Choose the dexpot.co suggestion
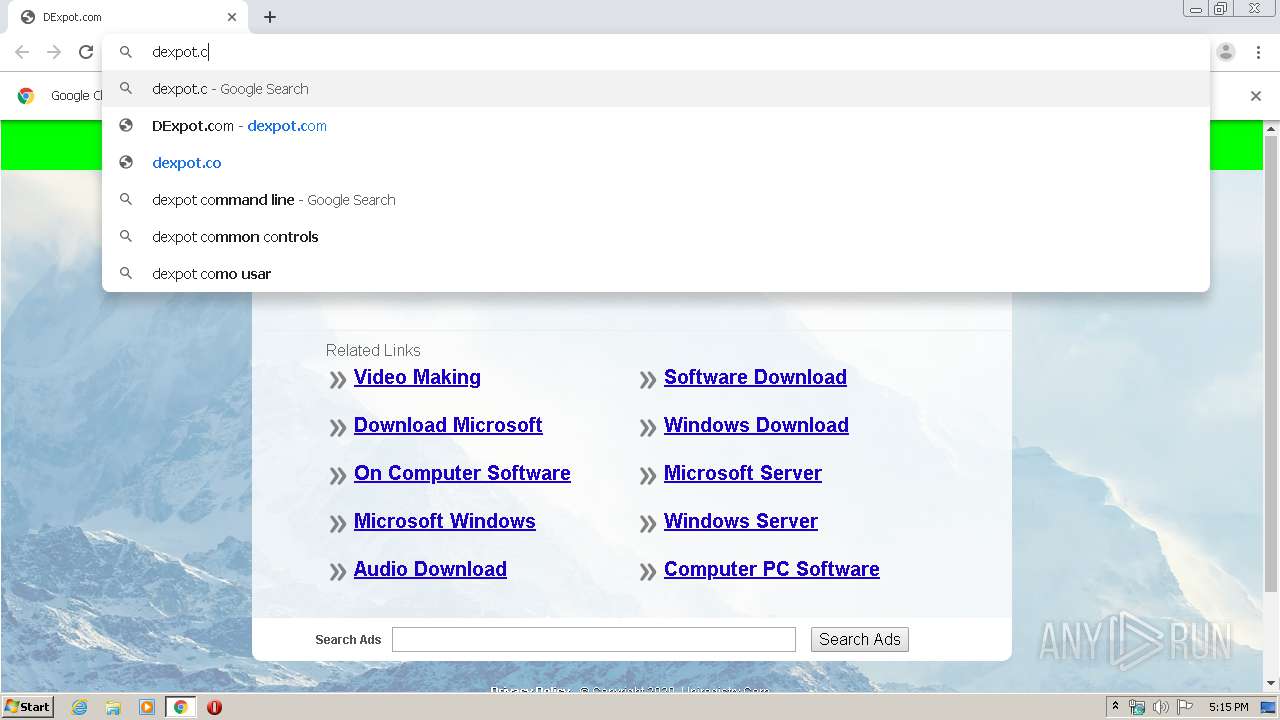Viewport: 1280px width, 720px height. pyautogui.click(x=656, y=163)
